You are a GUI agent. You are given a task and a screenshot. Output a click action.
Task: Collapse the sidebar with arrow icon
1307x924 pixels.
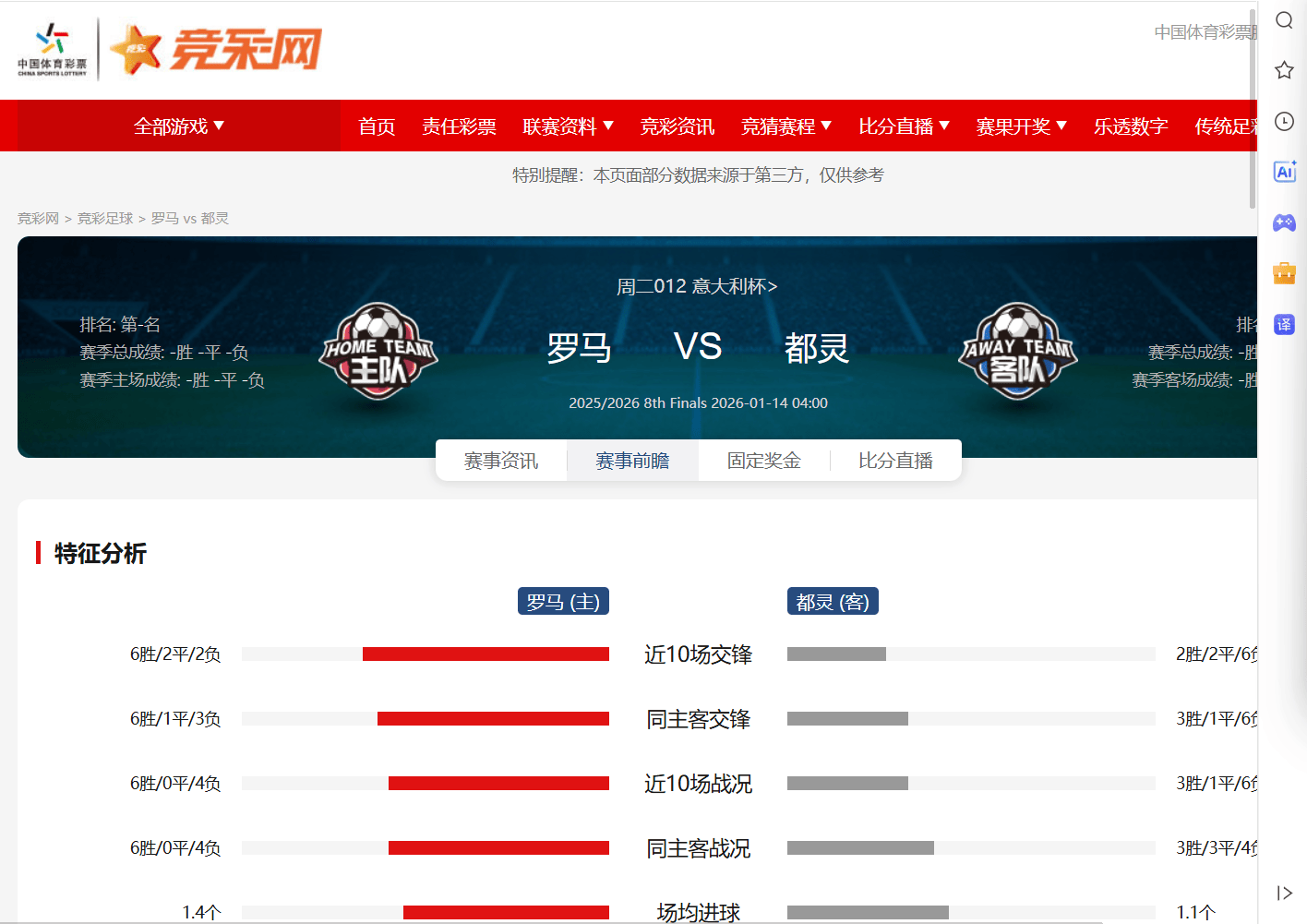click(1284, 893)
